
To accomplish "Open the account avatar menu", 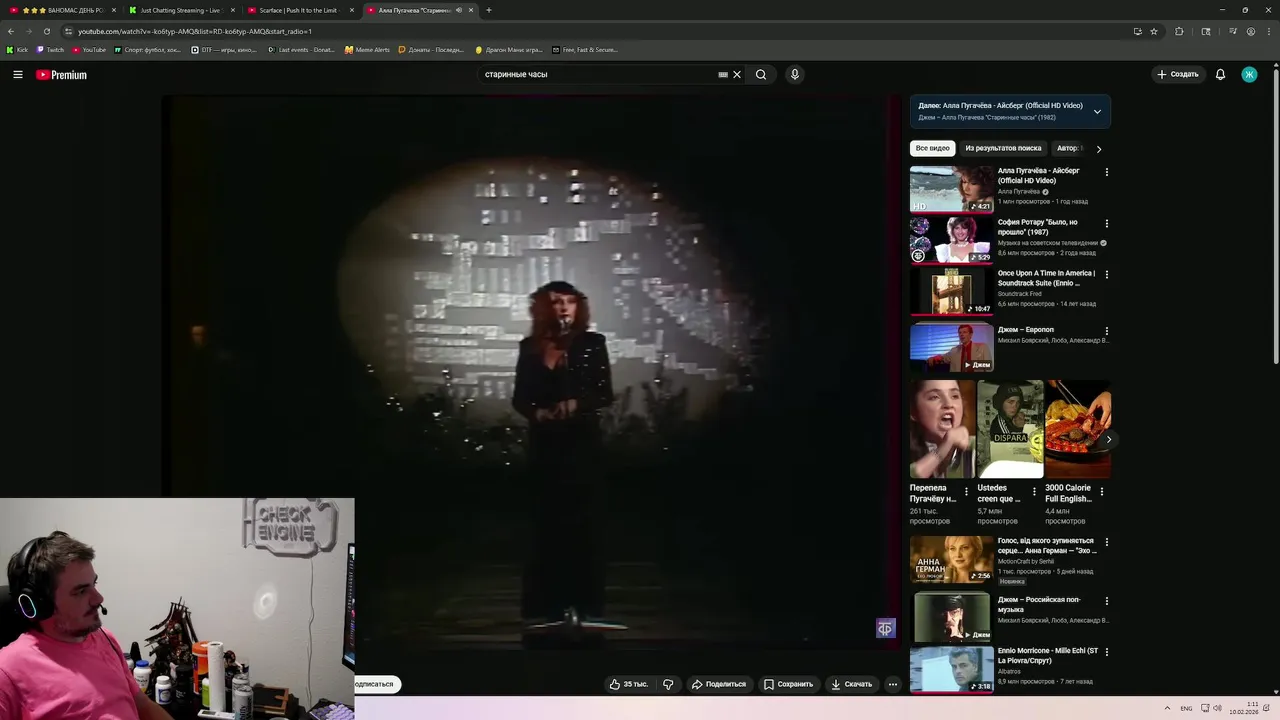I will (x=1249, y=74).
